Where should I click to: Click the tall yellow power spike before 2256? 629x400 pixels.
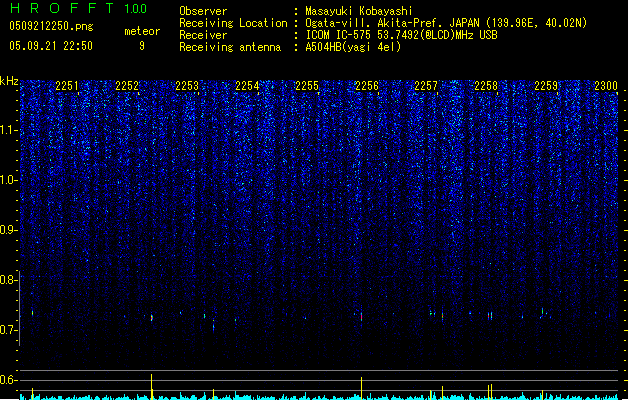tap(361, 388)
